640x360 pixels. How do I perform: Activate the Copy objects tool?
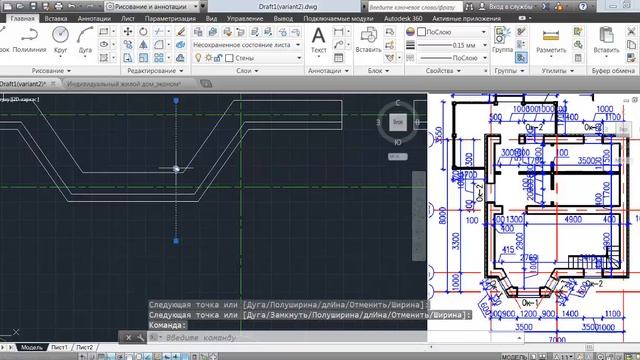(x=128, y=44)
